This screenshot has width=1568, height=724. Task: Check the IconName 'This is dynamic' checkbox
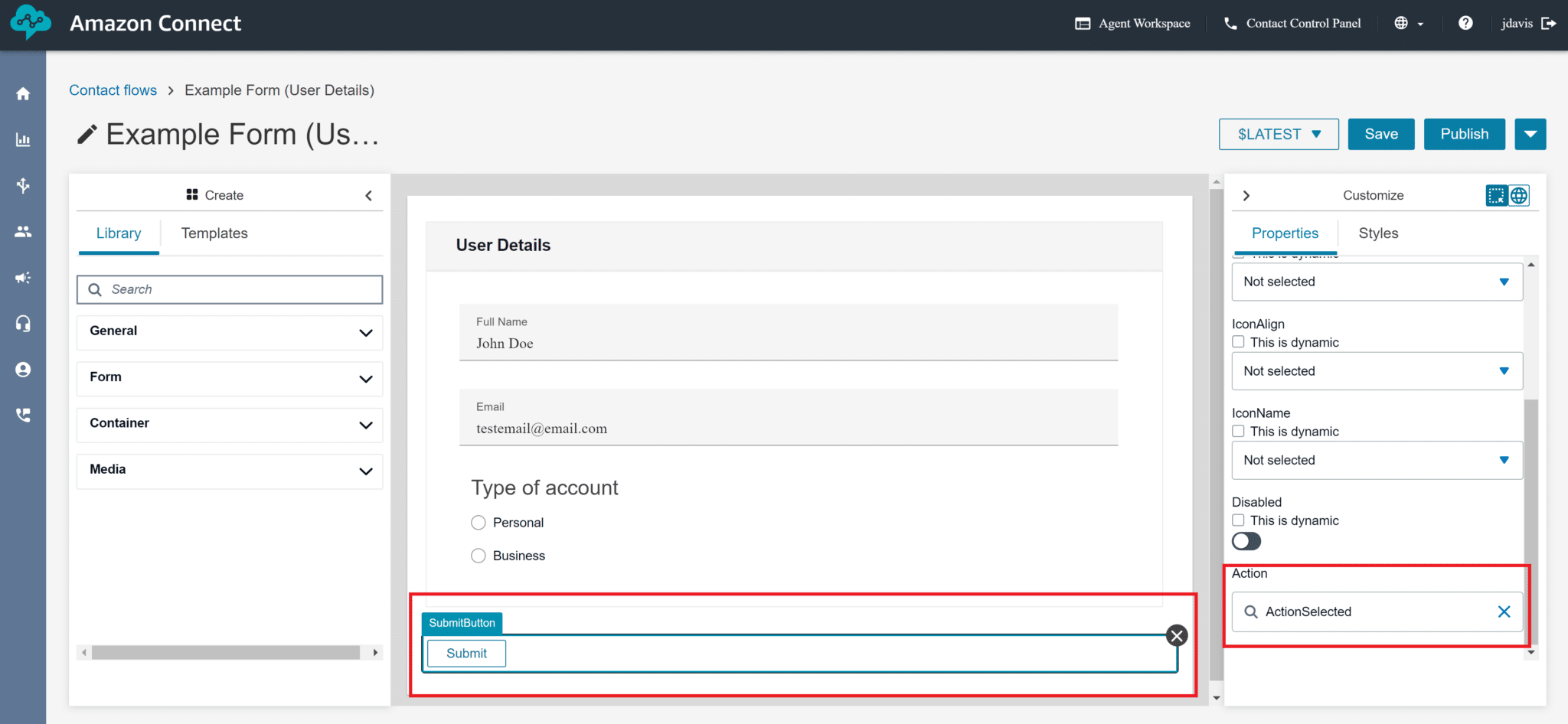click(1237, 431)
